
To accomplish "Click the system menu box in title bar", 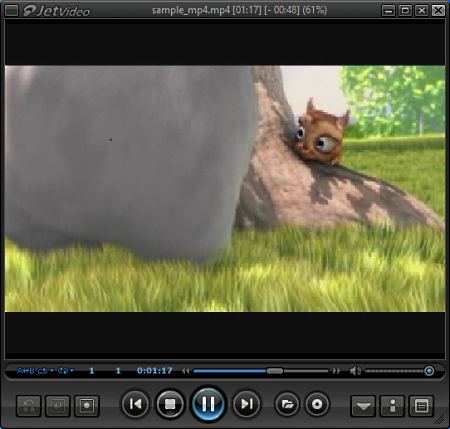I will pos(12,11).
